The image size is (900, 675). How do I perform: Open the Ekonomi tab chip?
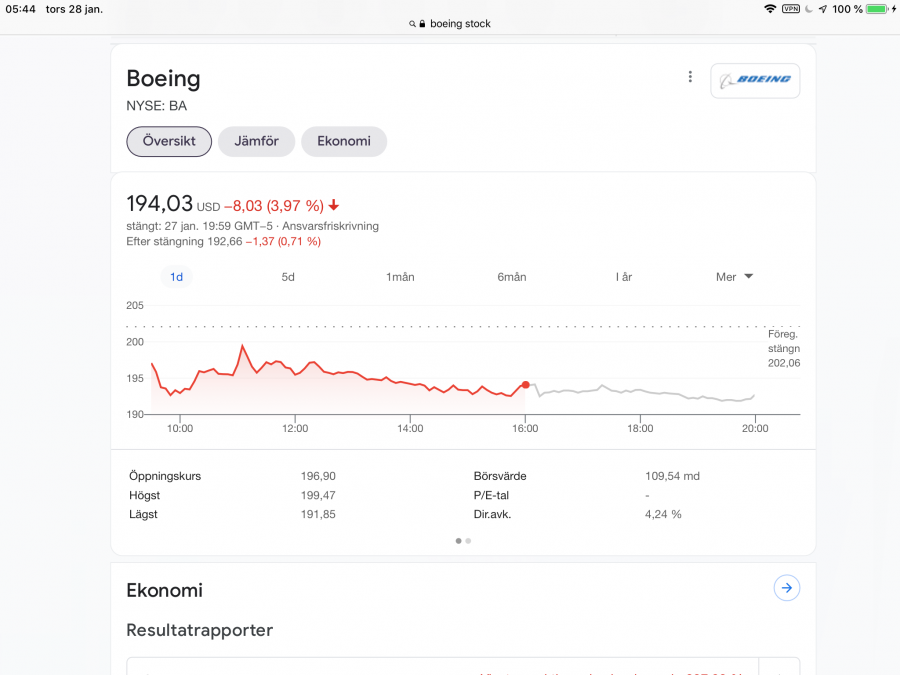click(x=344, y=141)
